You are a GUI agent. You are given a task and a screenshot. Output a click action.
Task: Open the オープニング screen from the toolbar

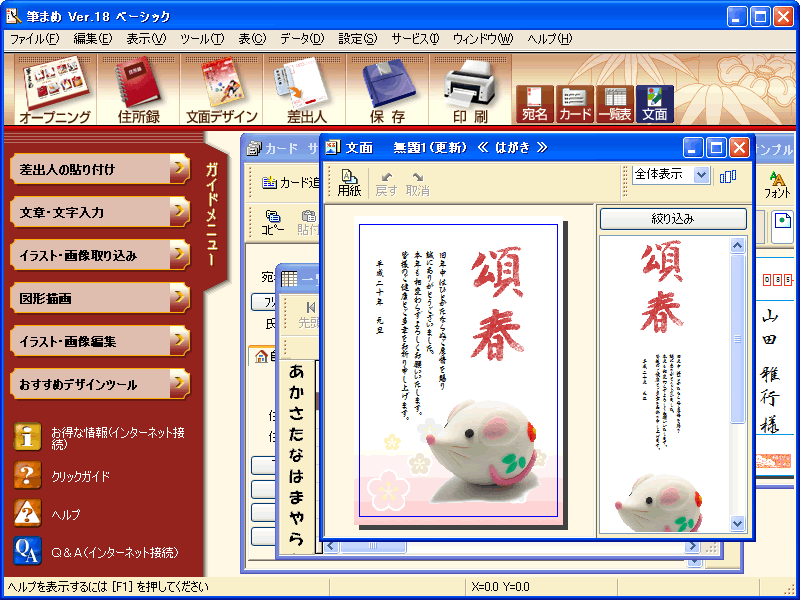[x=55, y=90]
